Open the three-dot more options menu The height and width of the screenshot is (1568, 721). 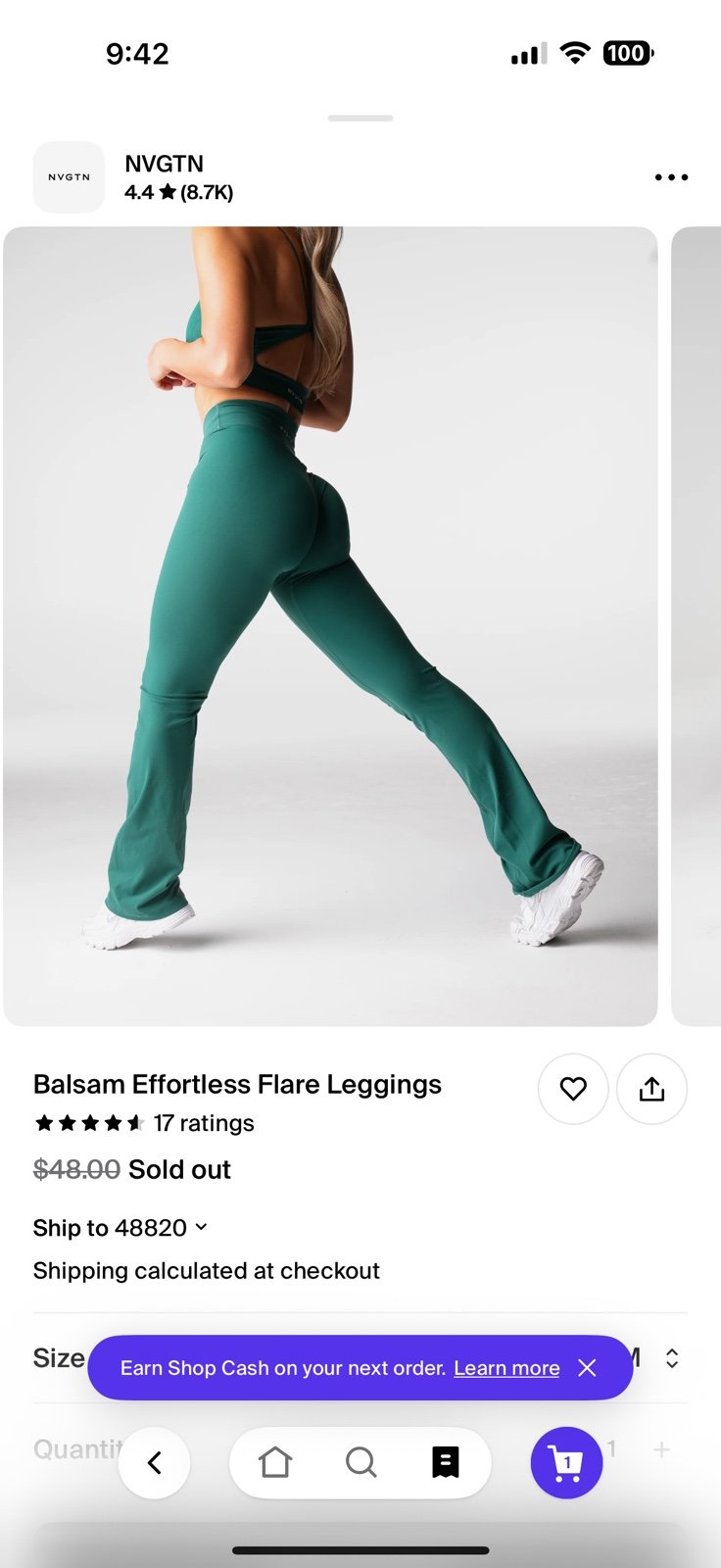click(x=671, y=177)
